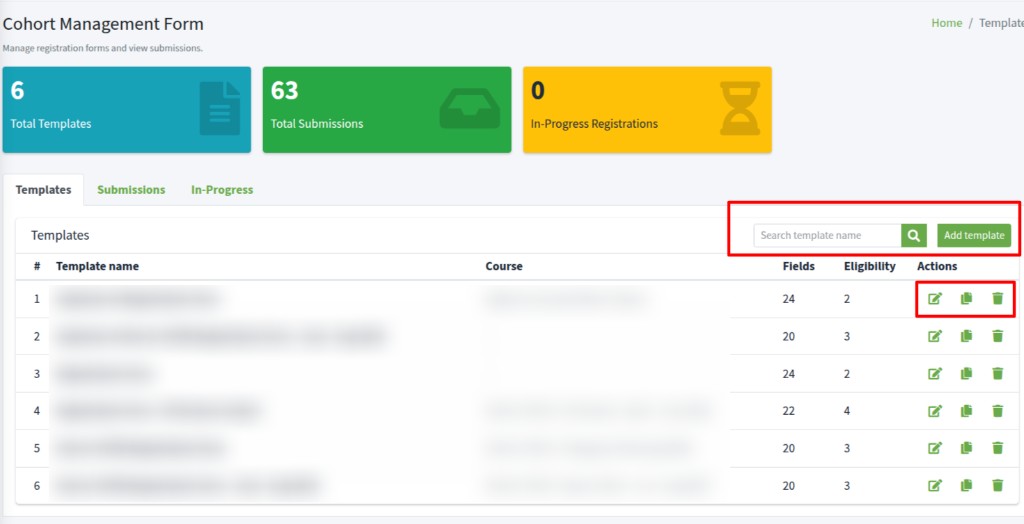Duplicate template in row 5

point(967,448)
